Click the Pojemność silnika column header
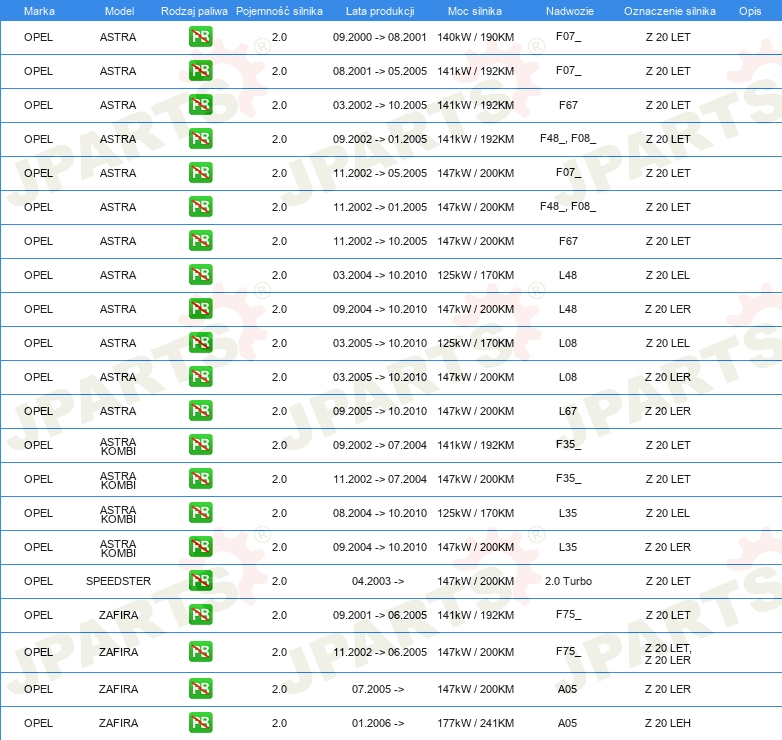This screenshot has width=782, height=740. (279, 11)
